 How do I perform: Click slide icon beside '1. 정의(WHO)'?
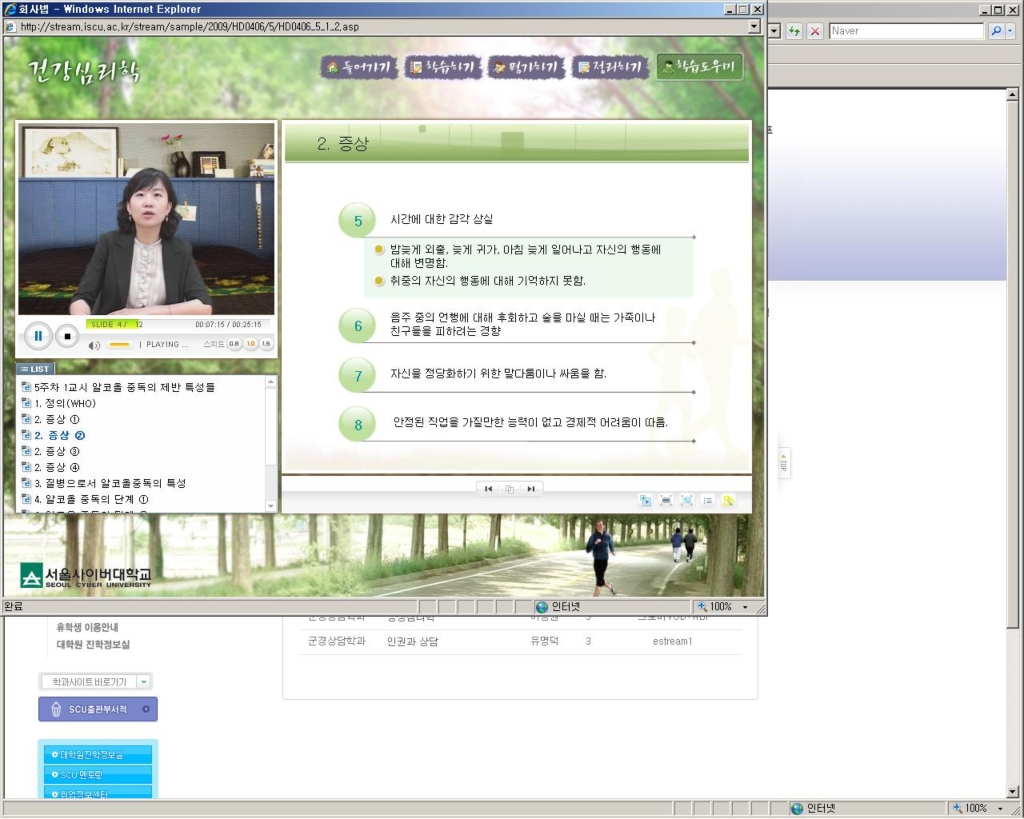(x=26, y=403)
